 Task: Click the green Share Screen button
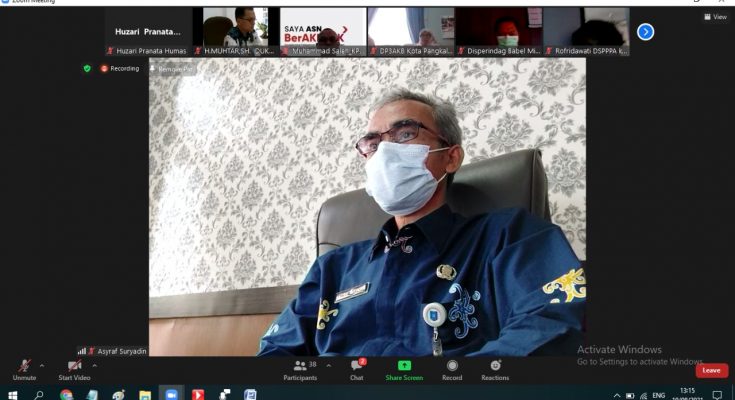point(404,370)
